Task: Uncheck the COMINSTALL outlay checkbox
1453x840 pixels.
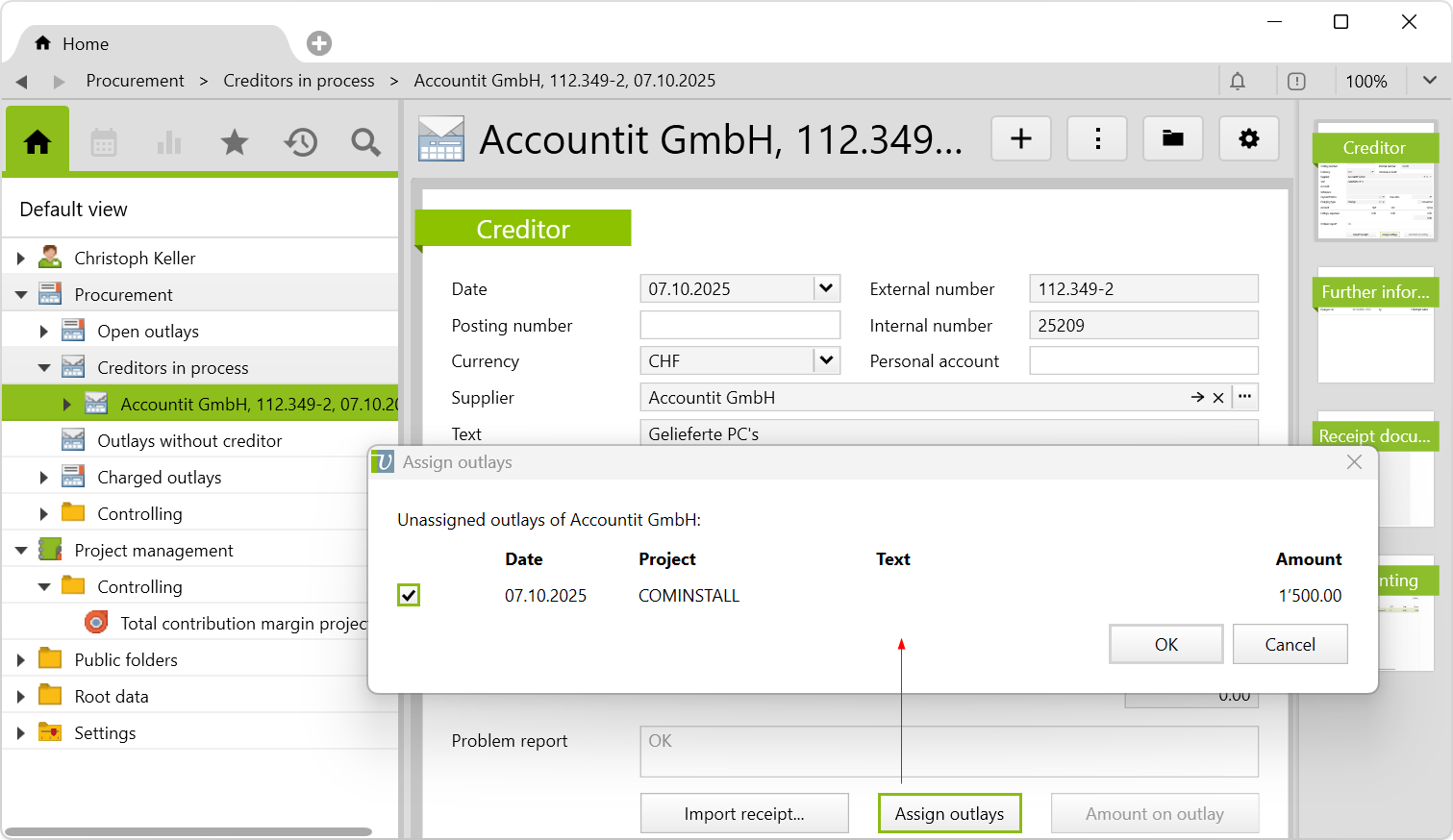Action: (x=409, y=595)
